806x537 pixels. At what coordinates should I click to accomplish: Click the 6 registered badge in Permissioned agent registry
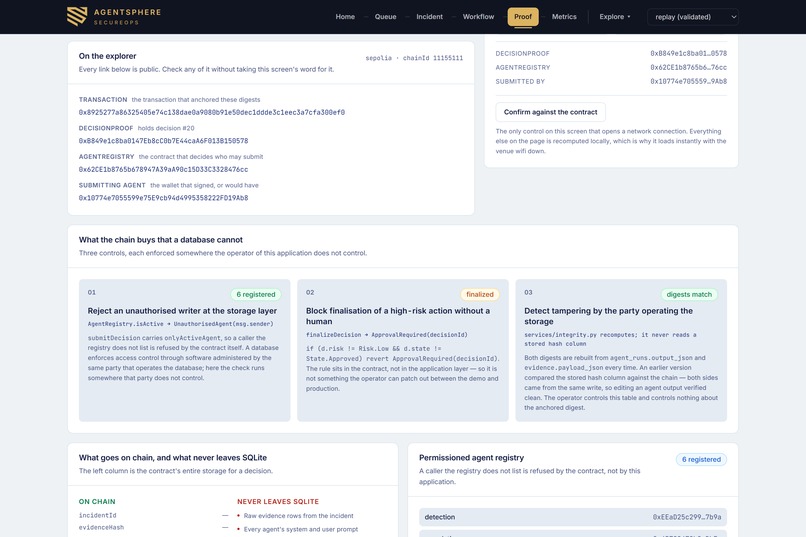pos(701,459)
